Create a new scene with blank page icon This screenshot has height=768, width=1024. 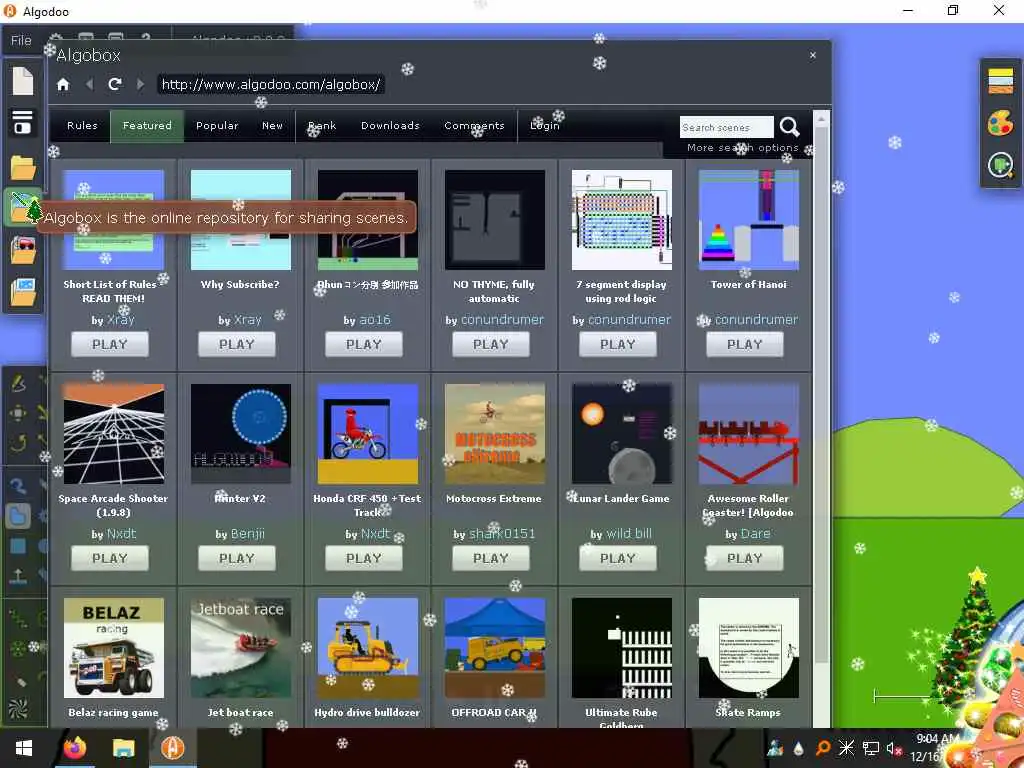pos(23,81)
